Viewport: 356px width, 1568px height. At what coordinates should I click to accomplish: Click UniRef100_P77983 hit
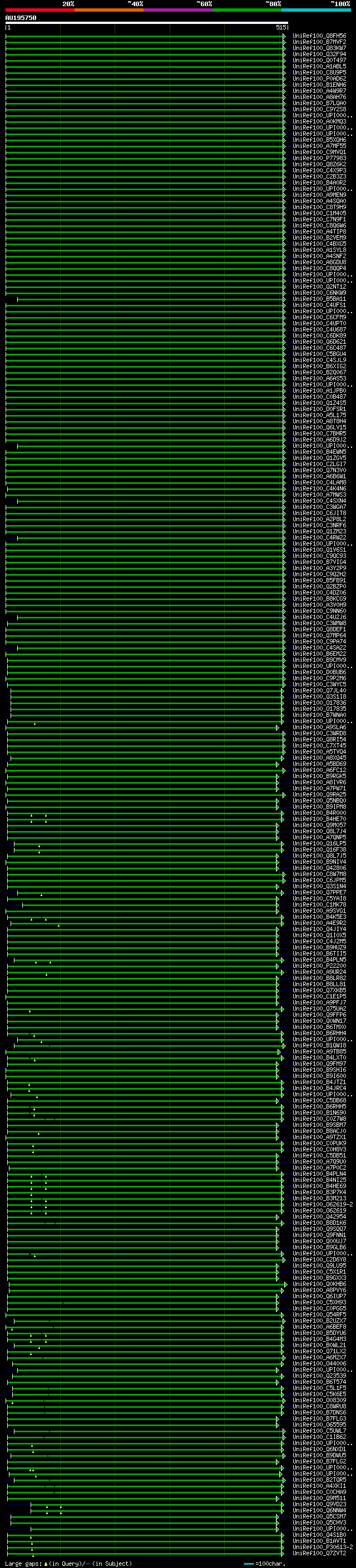click(319, 159)
